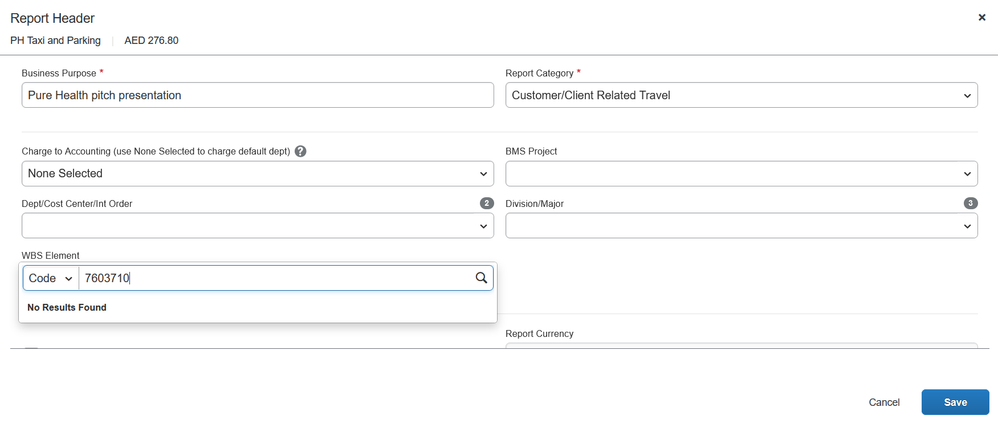Click the No Results Found message

tap(67, 307)
